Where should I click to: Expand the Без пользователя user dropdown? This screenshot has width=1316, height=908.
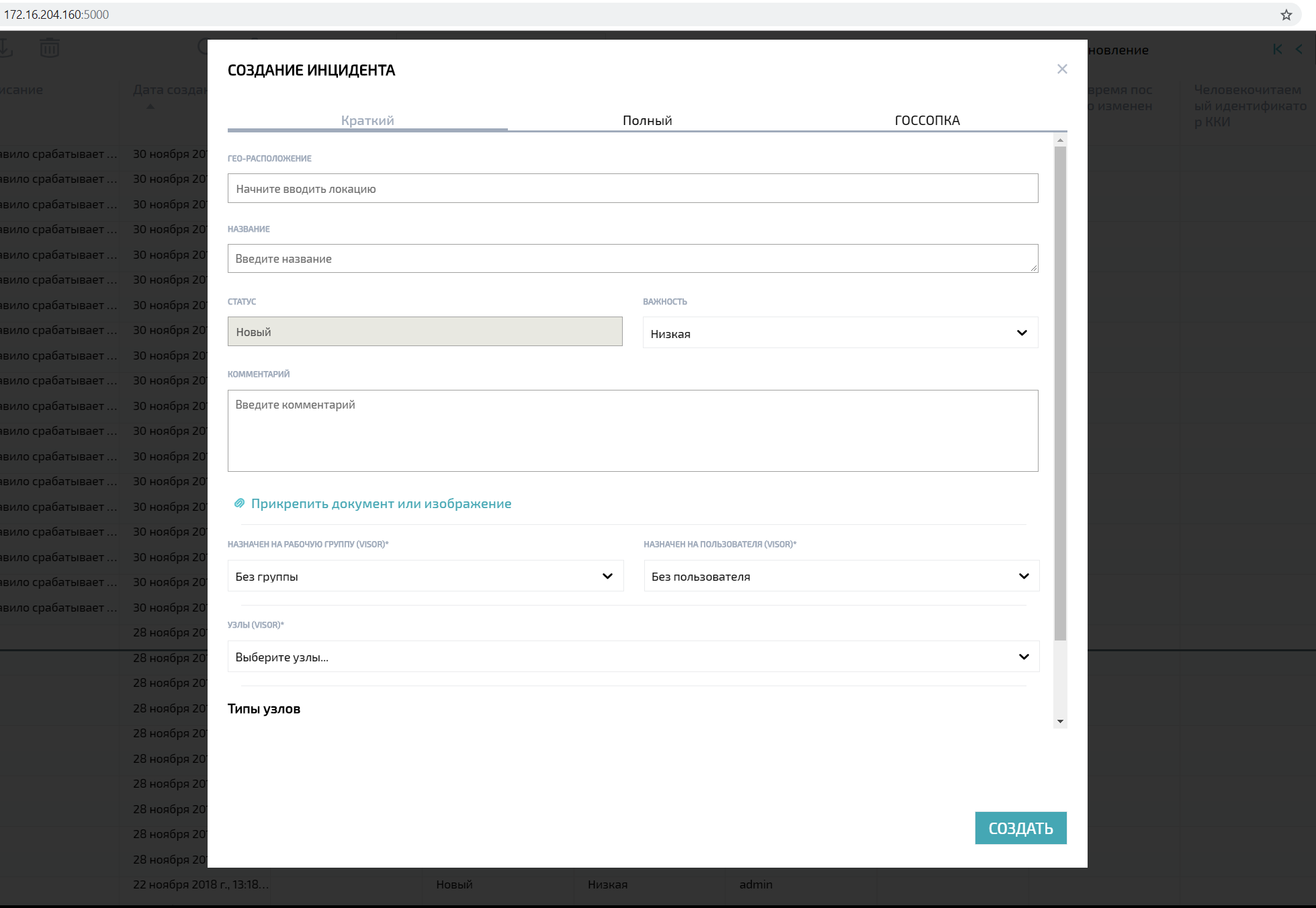[x=841, y=576]
